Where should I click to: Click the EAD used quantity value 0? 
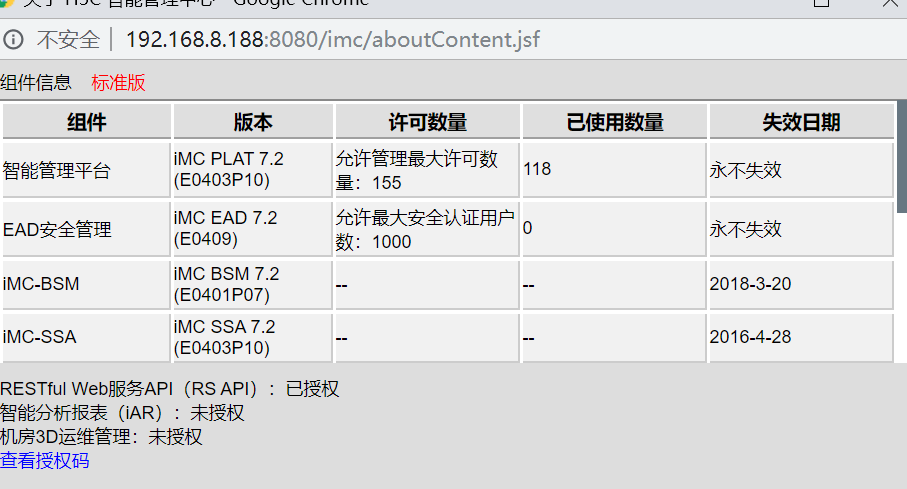[528, 228]
